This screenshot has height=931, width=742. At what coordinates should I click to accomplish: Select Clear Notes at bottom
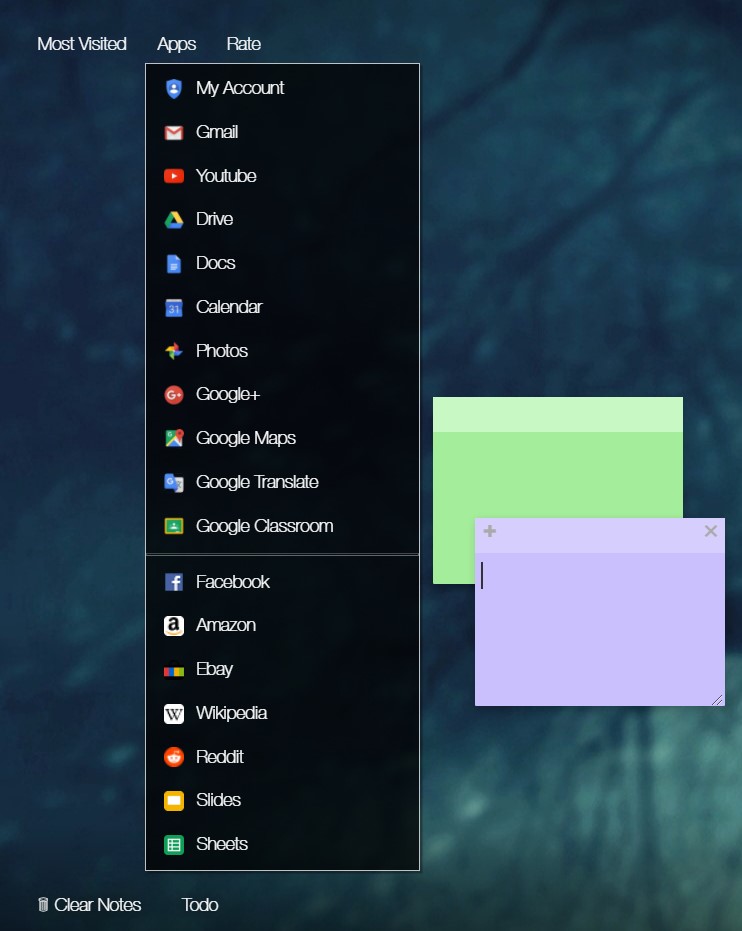coord(89,905)
